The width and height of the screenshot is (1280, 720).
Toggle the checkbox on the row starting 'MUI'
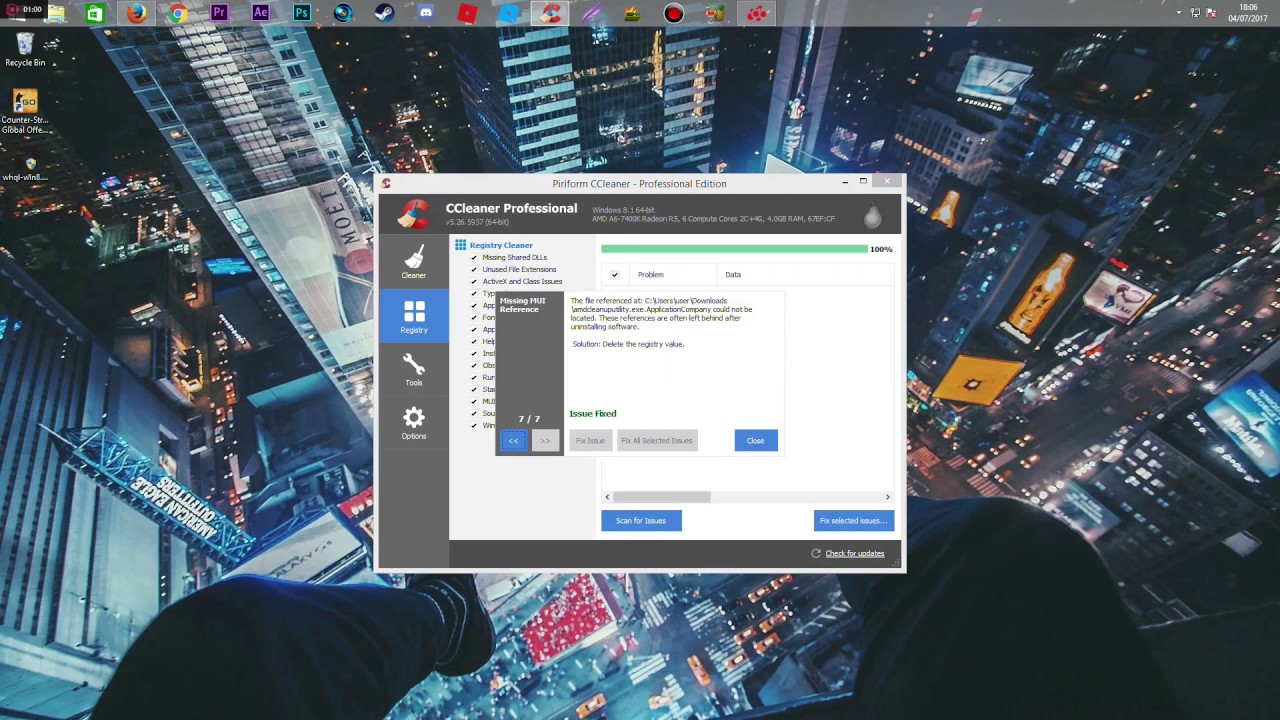click(x=474, y=401)
